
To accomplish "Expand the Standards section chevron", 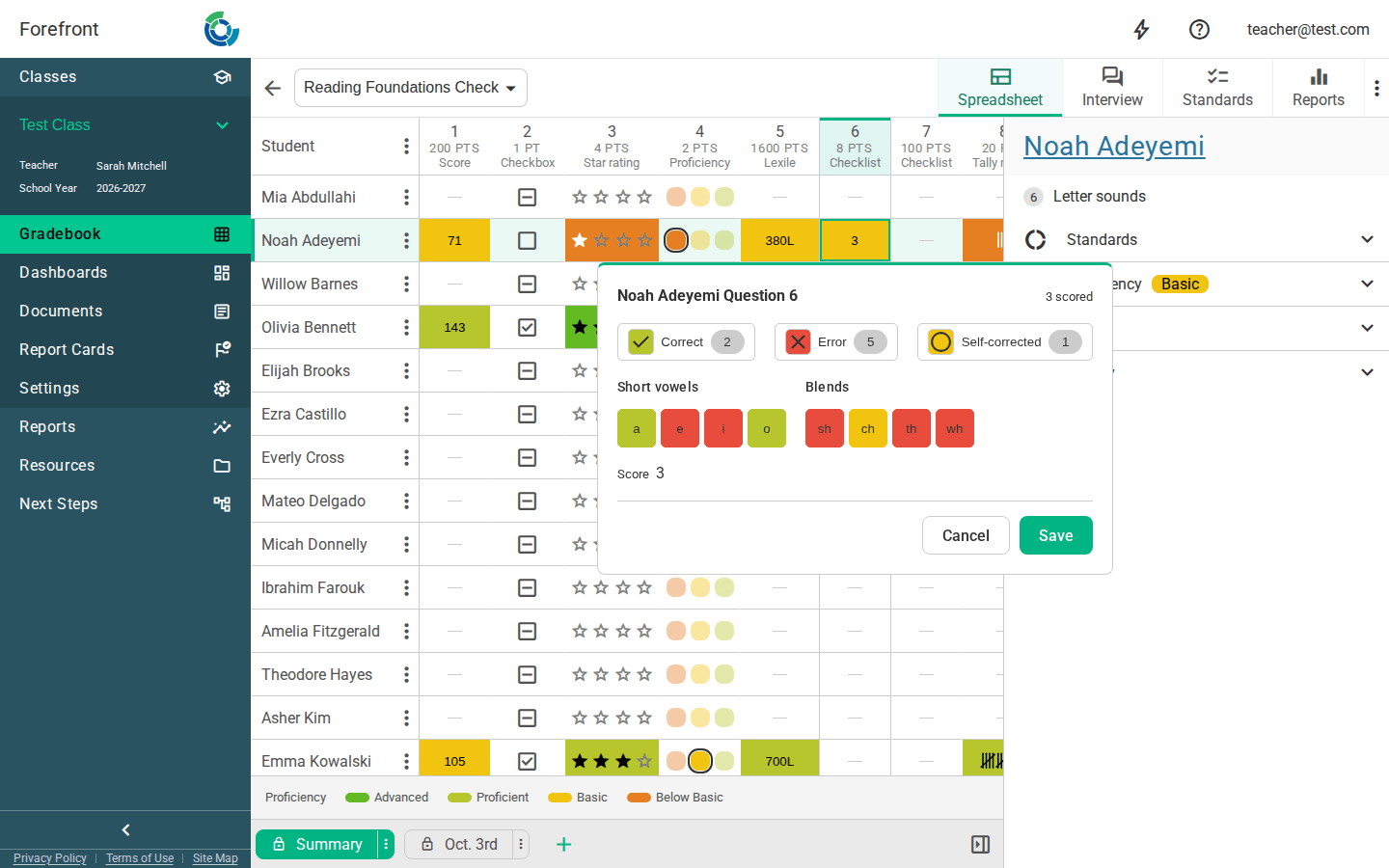I will click(x=1367, y=239).
